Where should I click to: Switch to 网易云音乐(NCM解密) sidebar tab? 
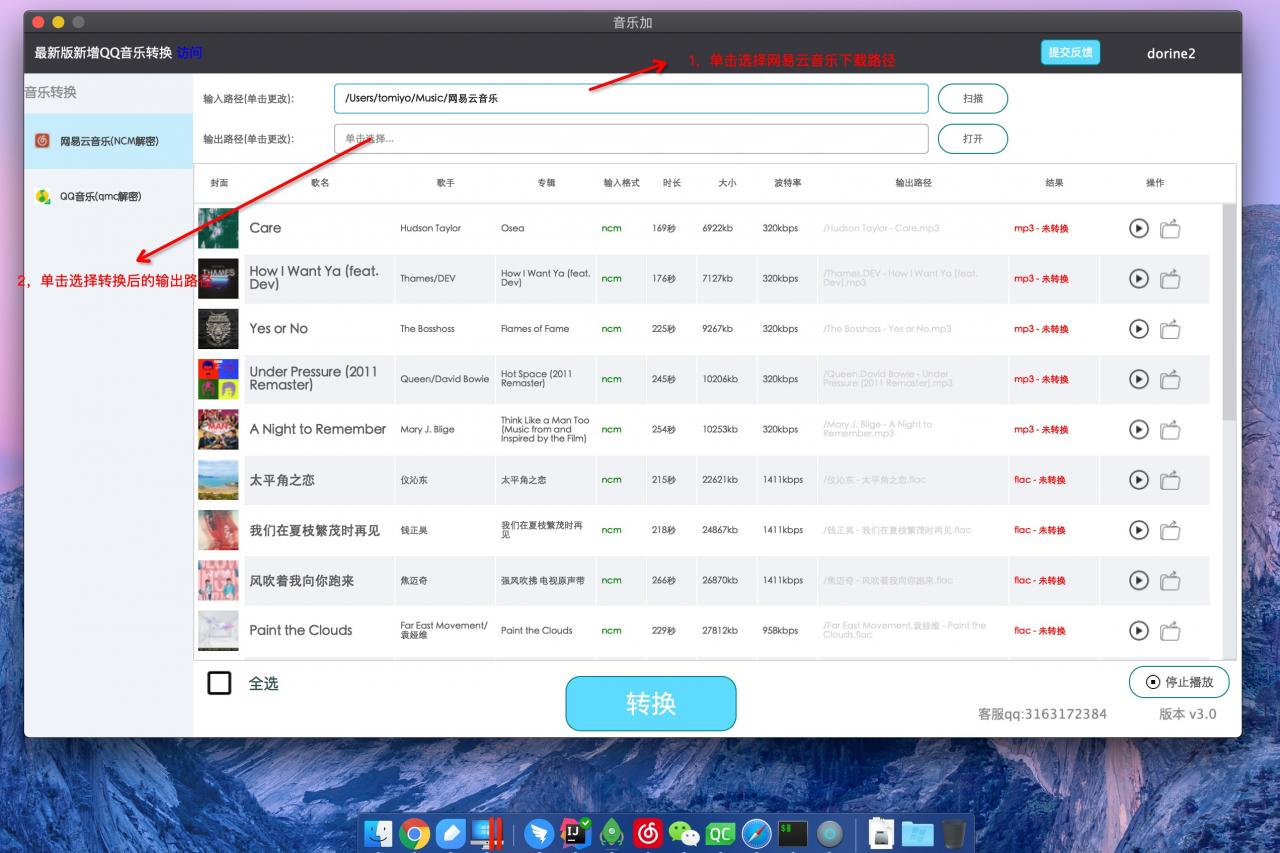(x=108, y=141)
